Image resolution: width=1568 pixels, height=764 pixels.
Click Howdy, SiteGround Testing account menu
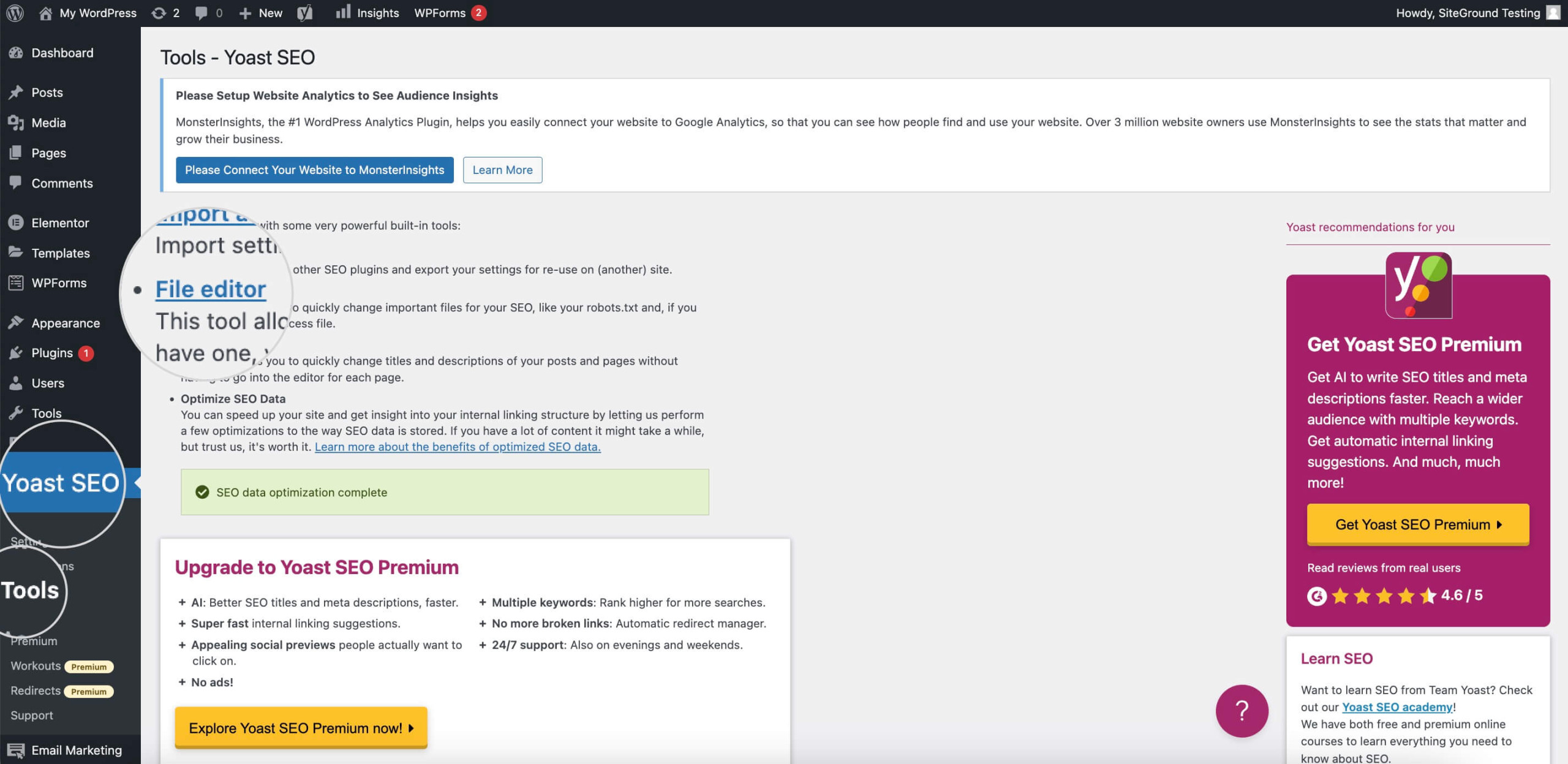point(1477,13)
